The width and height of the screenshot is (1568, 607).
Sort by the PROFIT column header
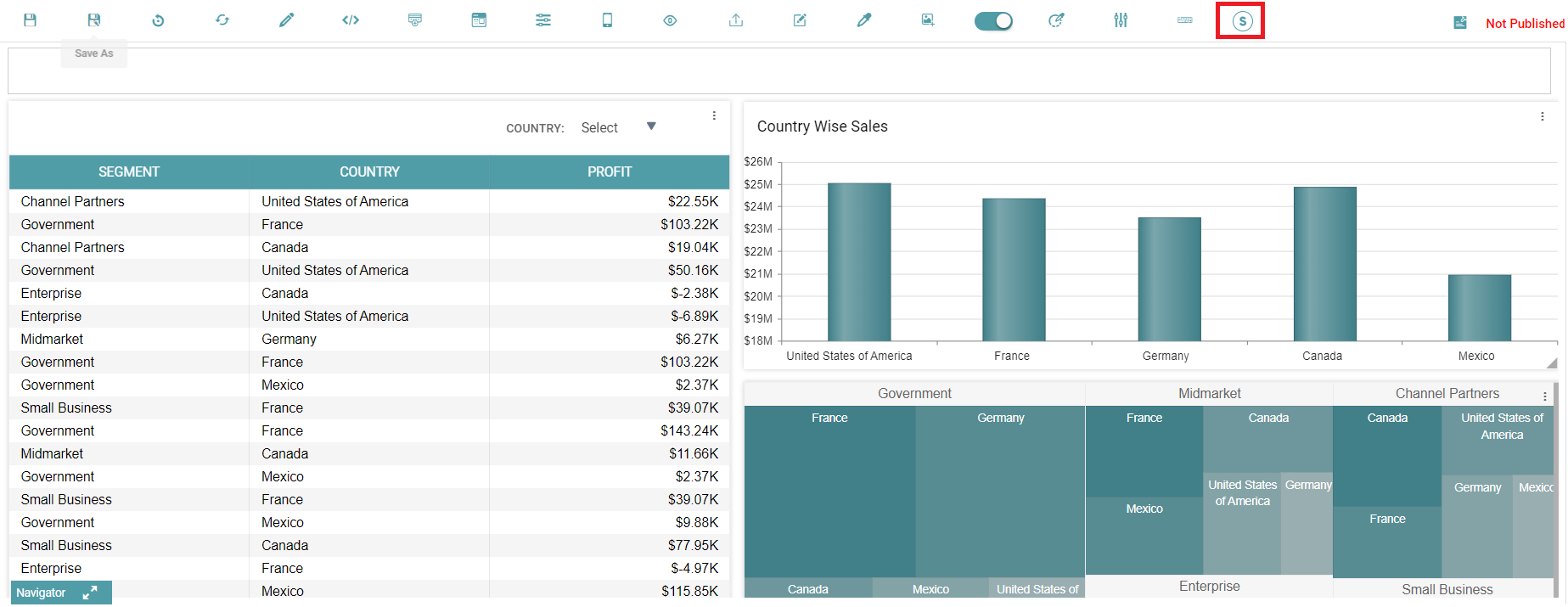coord(609,171)
